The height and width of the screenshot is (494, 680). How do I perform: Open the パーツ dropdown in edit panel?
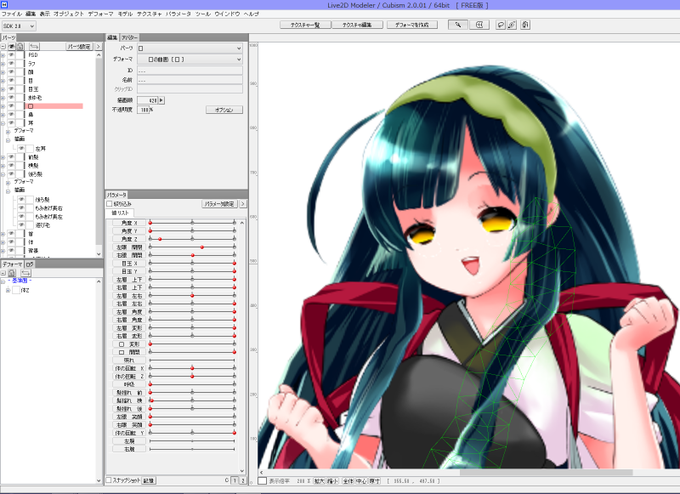[190, 48]
